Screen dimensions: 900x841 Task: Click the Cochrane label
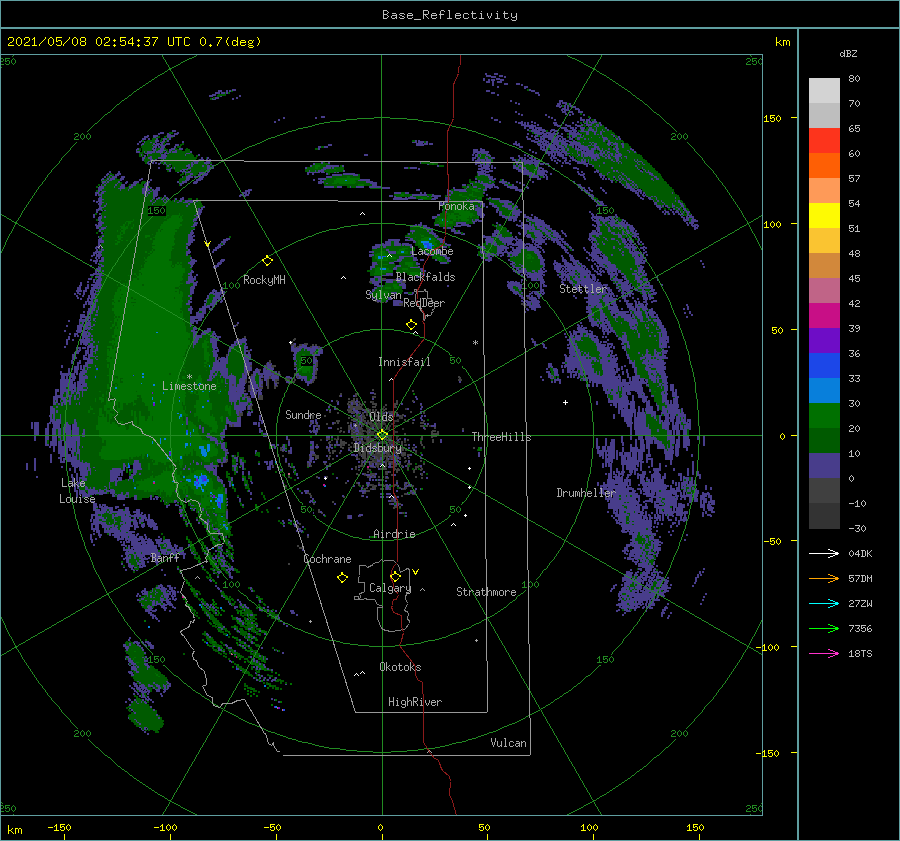click(x=327, y=559)
